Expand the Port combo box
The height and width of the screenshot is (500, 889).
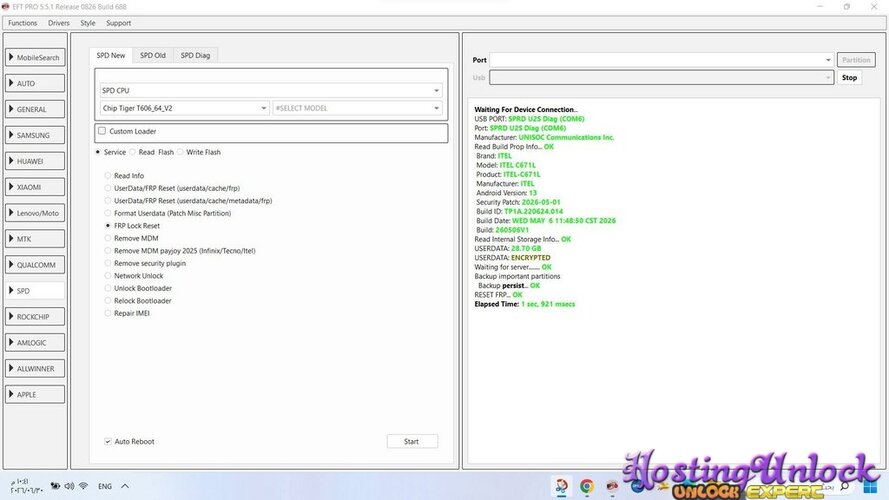662,60
